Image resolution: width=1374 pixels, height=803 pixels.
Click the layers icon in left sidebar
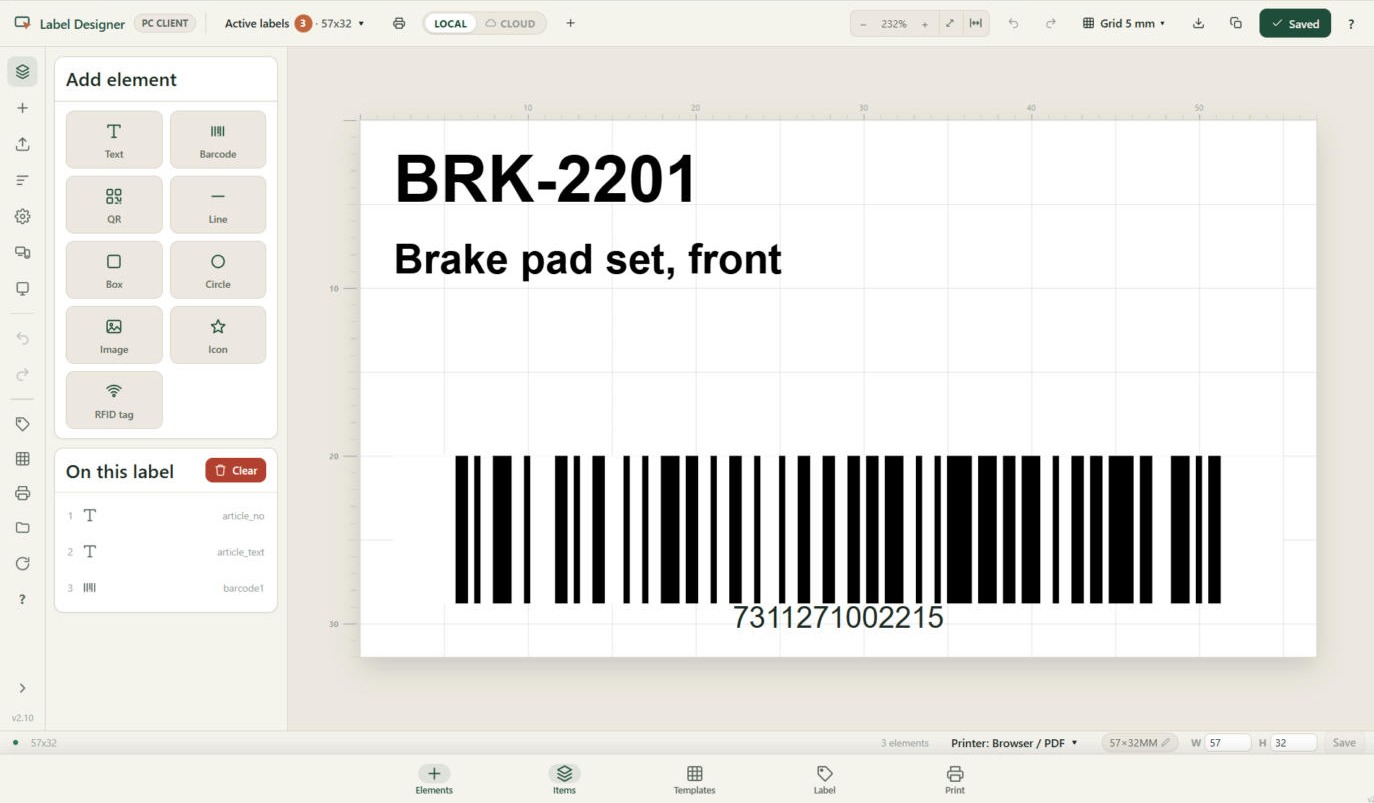point(22,71)
